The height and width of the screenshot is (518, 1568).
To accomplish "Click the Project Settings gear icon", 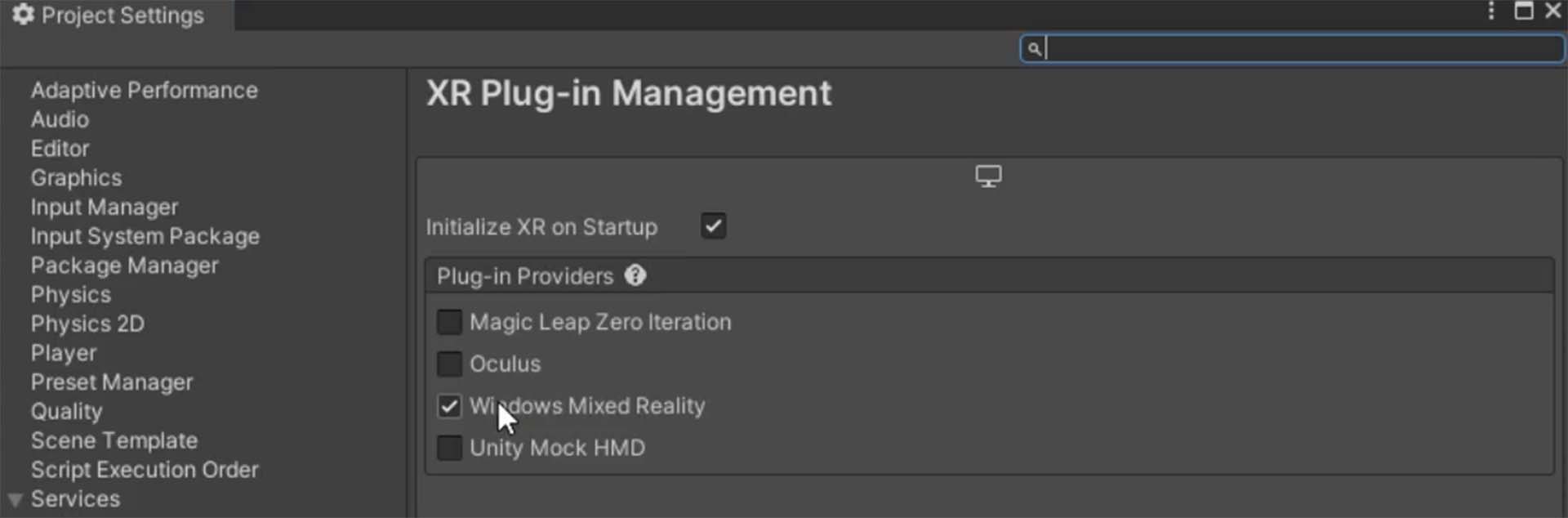I will click(x=23, y=15).
